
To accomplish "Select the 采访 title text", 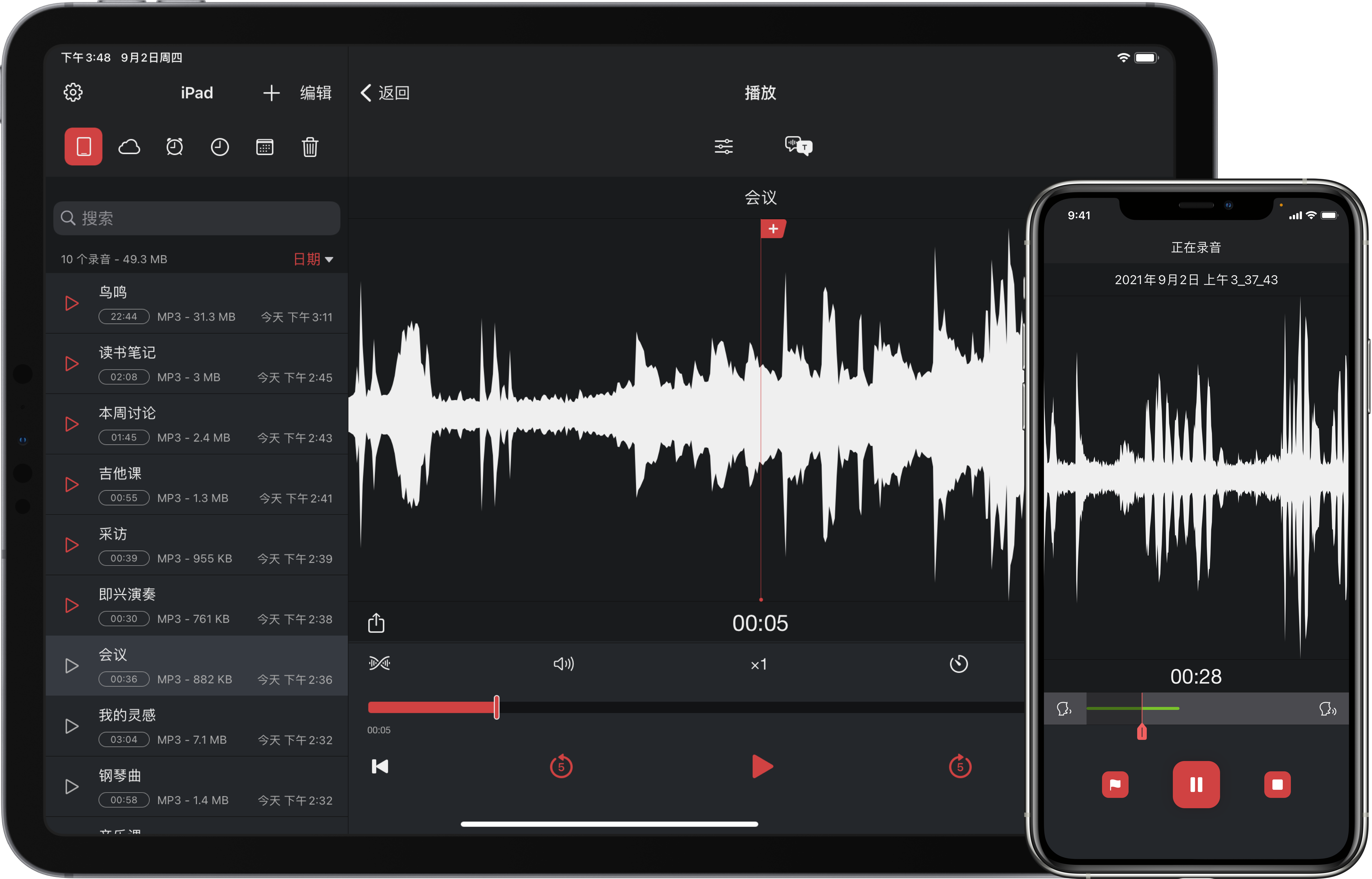I will (113, 534).
